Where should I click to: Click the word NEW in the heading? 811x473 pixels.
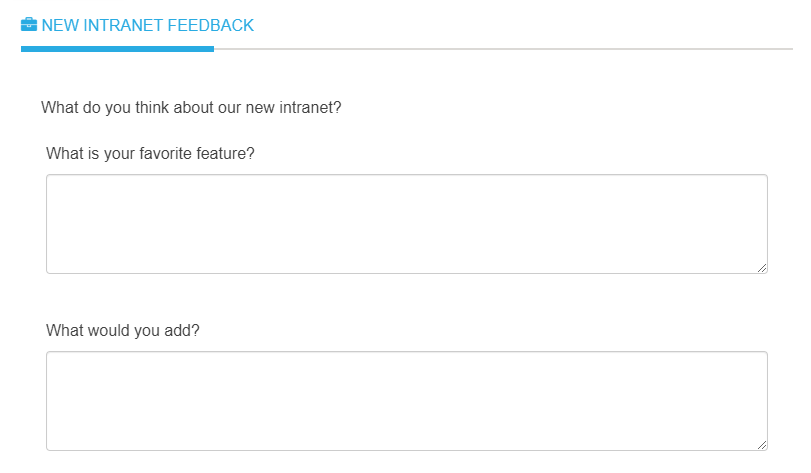tap(58, 25)
